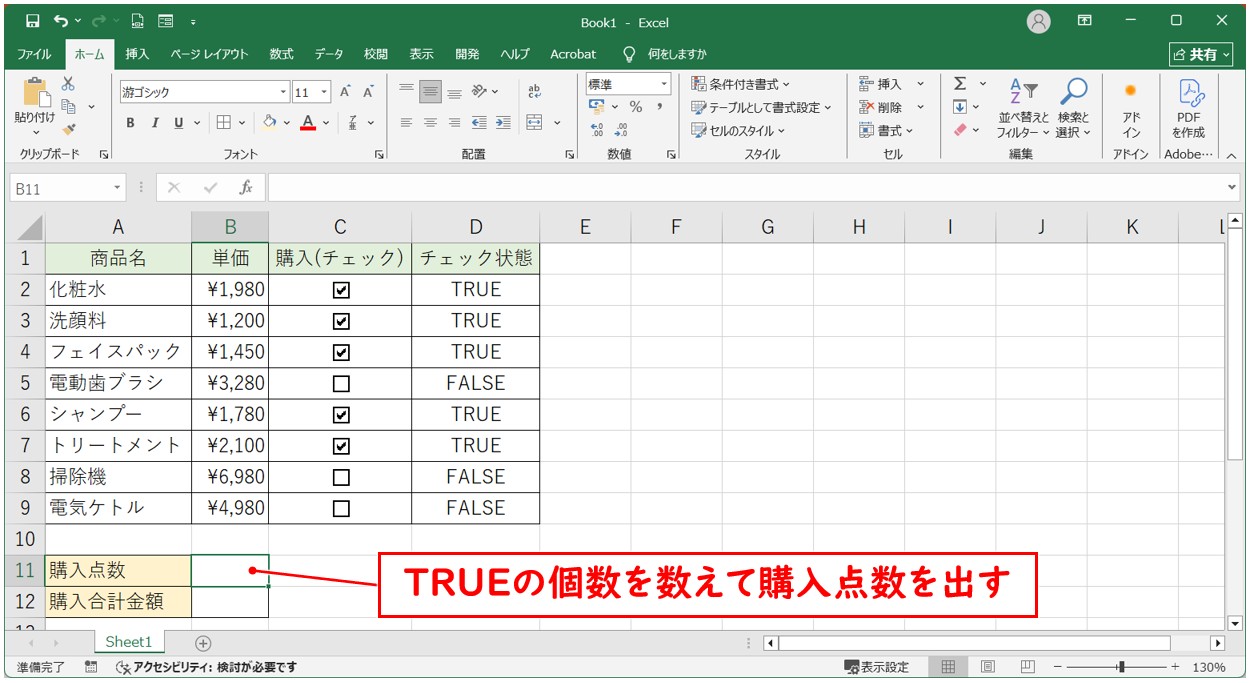The width and height of the screenshot is (1252, 683).
Task: Open the Name Box dropdown arrow
Action: [118, 187]
